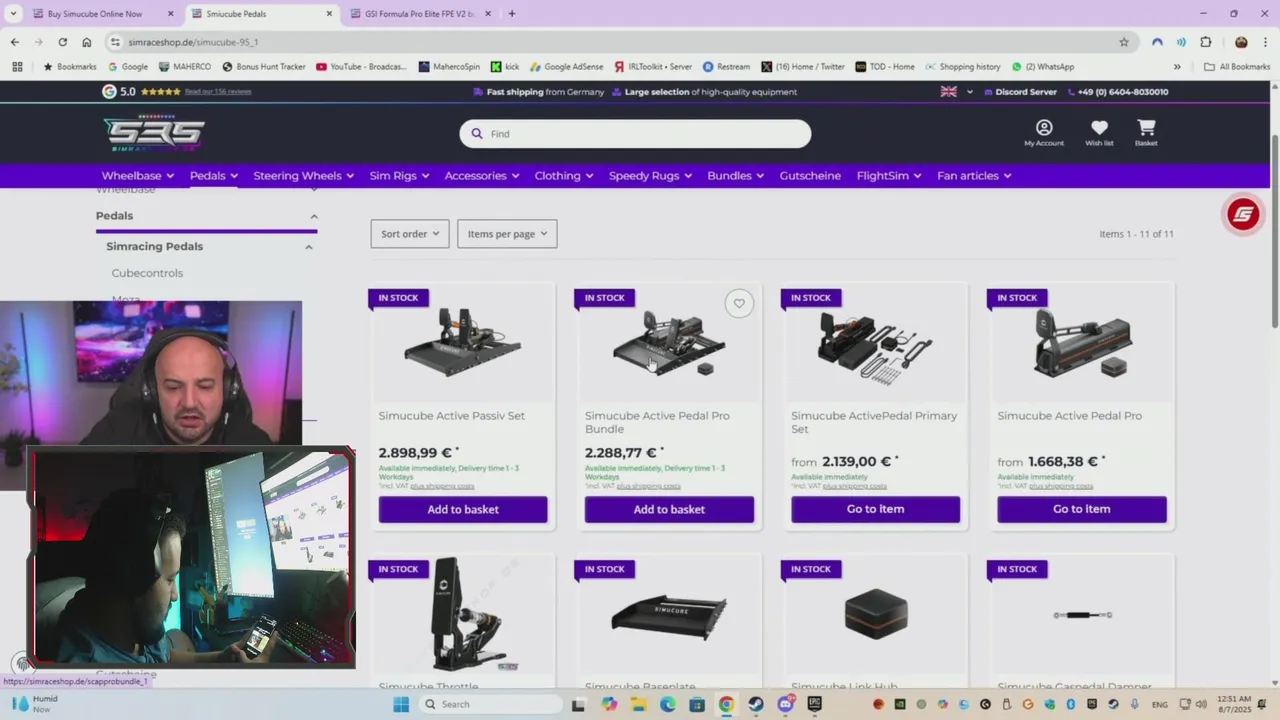Collapse the Simracing Pedals sidebar chevron
1280x720 pixels.
[309, 247]
